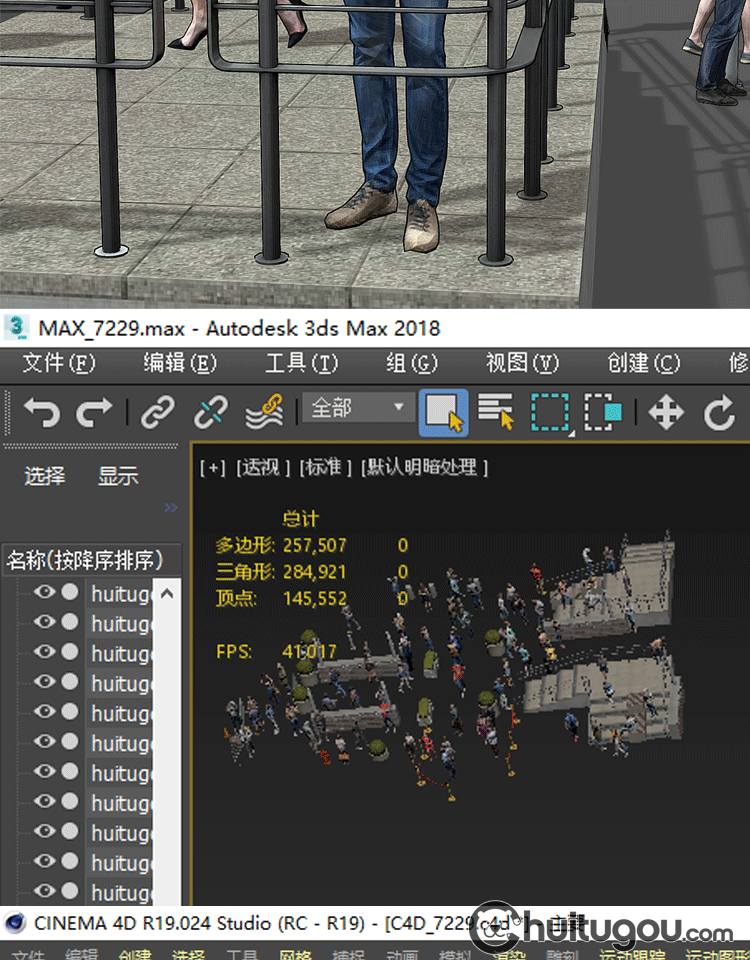Open the 全部 selection filter dropdown

(359, 408)
